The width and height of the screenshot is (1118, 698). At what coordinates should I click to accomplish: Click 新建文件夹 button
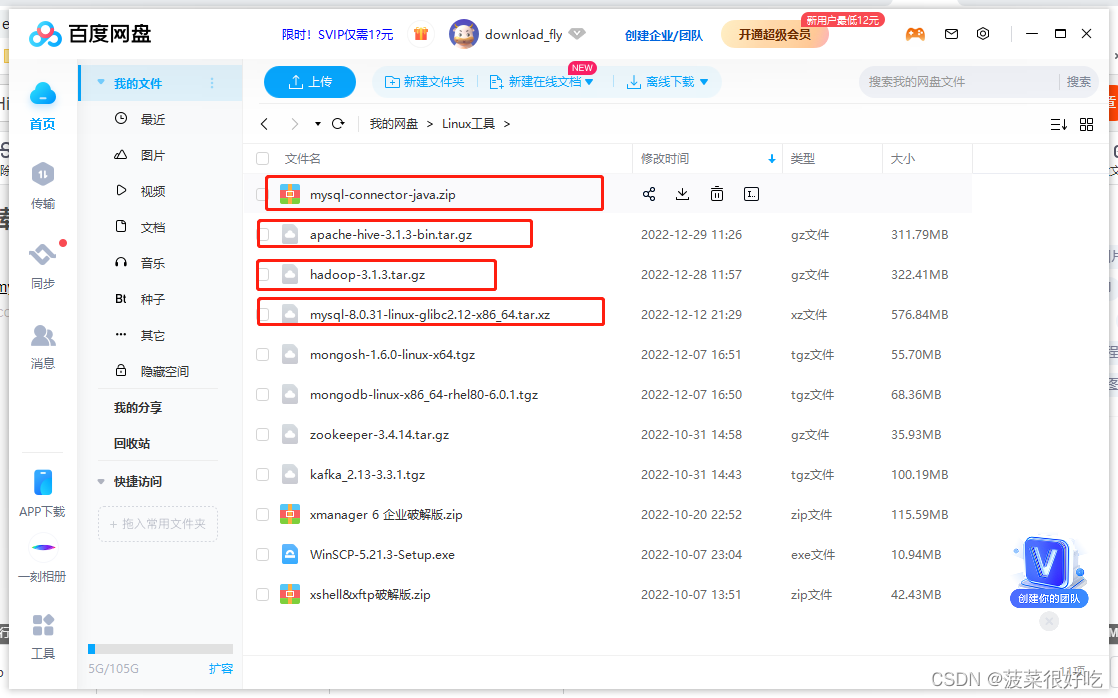coord(424,82)
